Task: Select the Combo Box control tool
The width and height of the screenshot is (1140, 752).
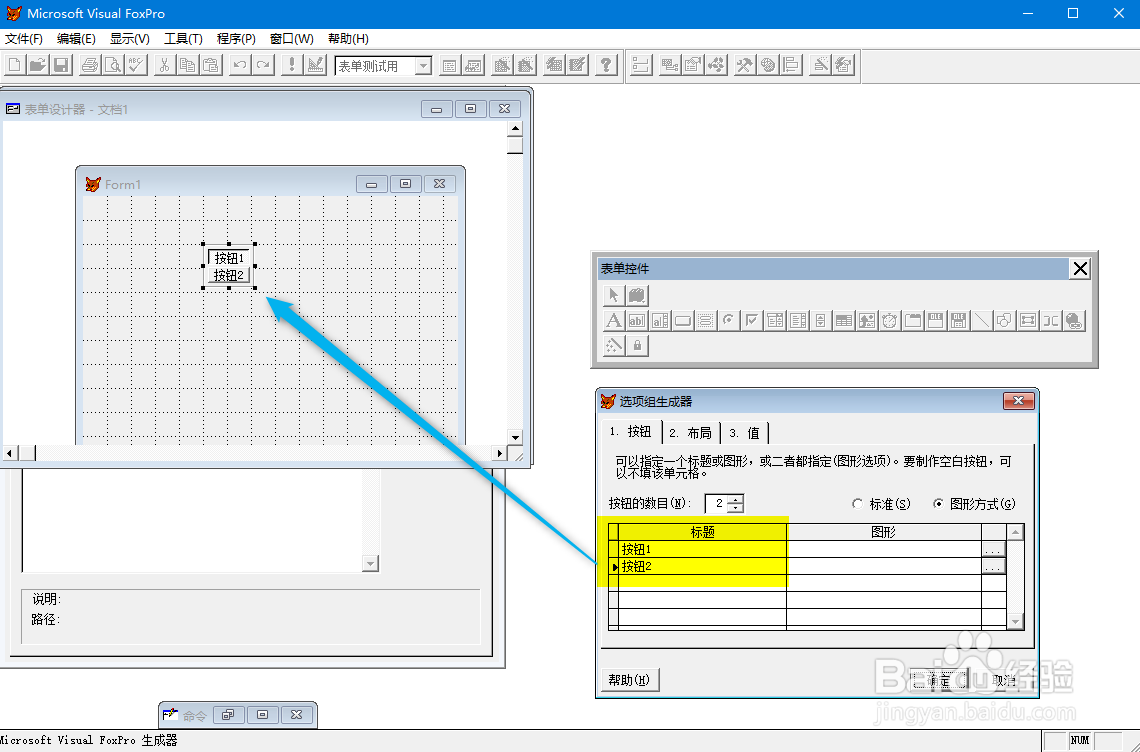Action: click(x=775, y=321)
